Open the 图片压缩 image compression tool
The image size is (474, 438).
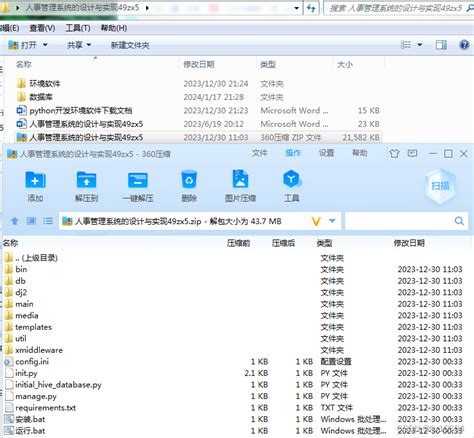pyautogui.click(x=240, y=180)
